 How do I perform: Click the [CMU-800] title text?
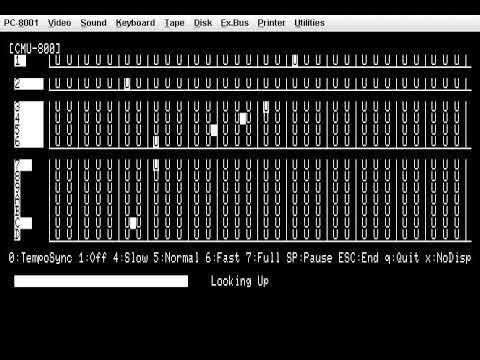35,49
